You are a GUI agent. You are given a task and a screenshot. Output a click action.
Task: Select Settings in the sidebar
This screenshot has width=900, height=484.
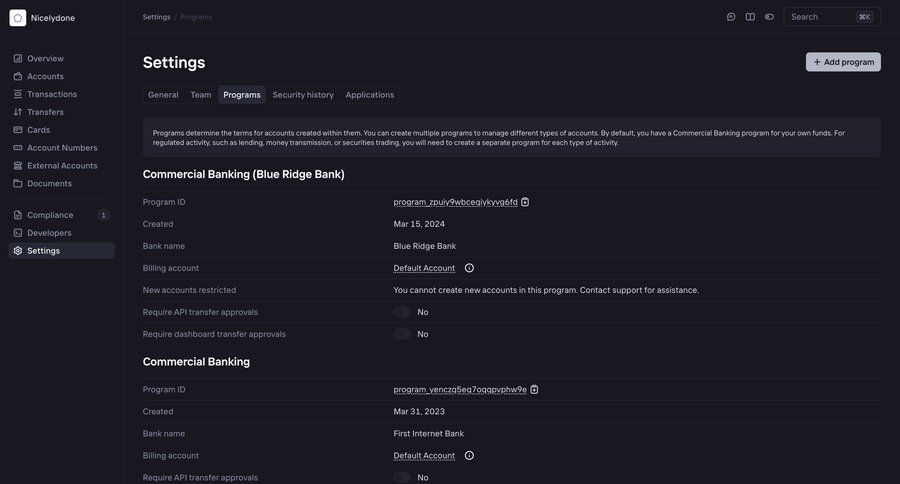[x=61, y=250]
